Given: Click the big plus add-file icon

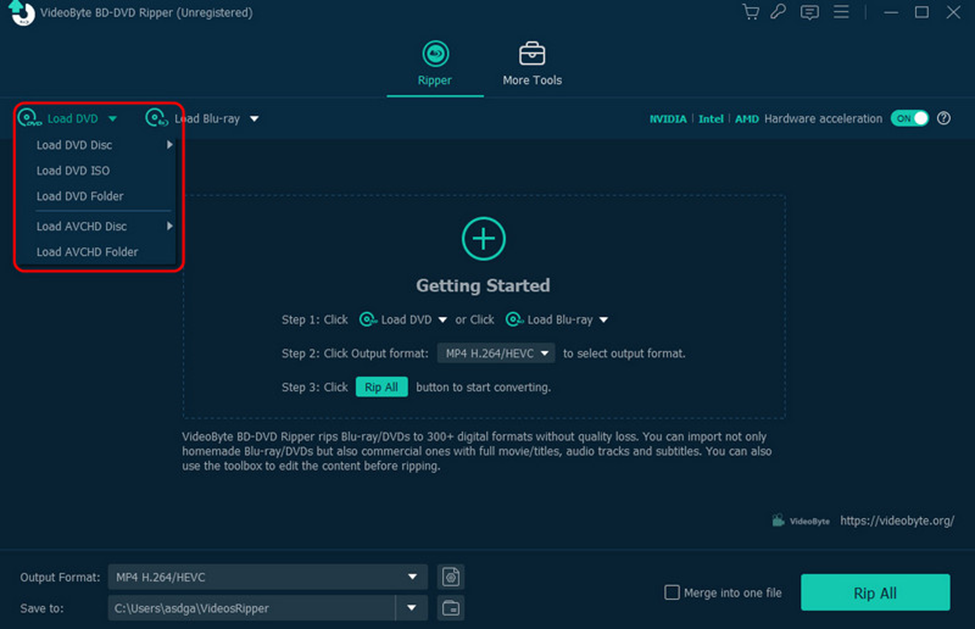Looking at the screenshot, I should (x=484, y=239).
